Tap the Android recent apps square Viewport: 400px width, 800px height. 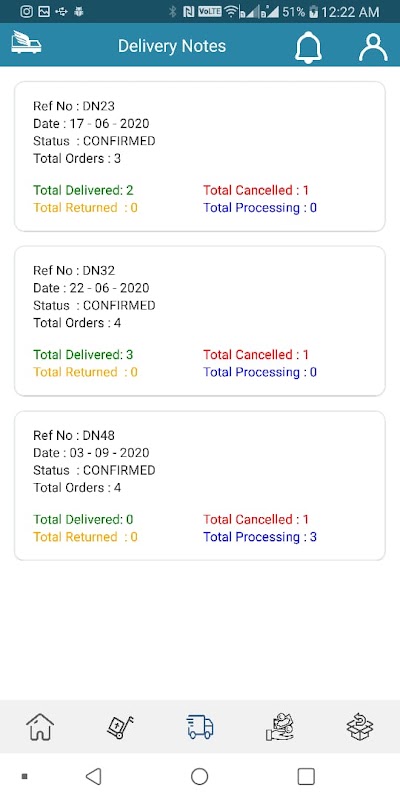[306, 777]
